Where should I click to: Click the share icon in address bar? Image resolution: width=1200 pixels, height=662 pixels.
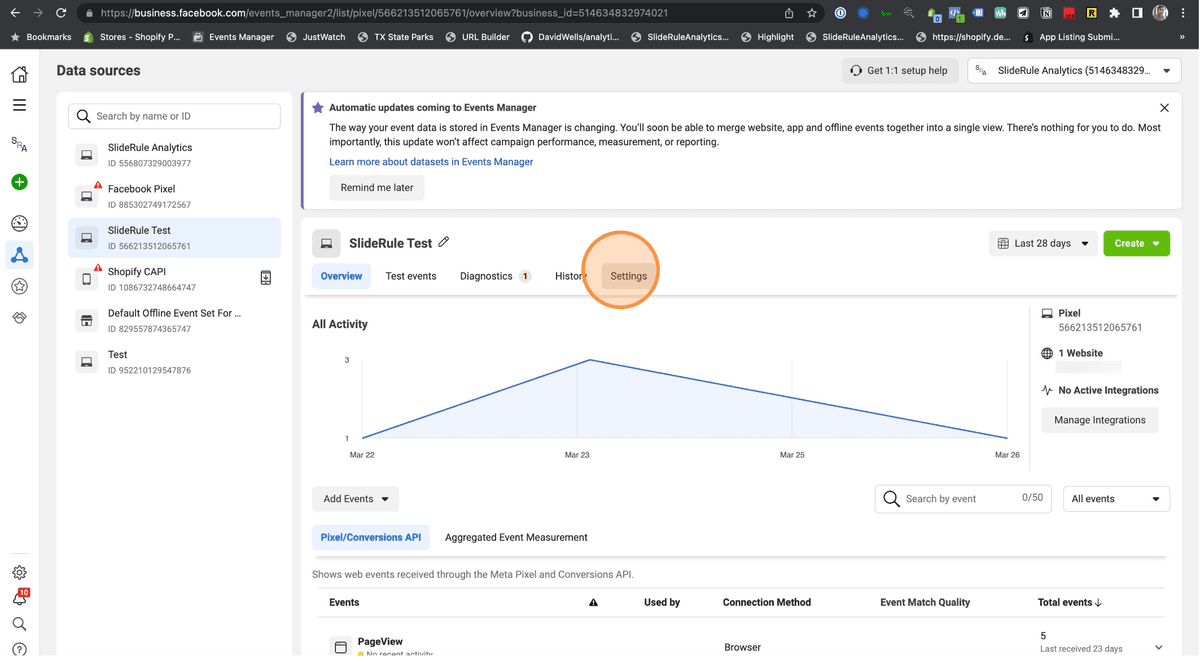789,13
